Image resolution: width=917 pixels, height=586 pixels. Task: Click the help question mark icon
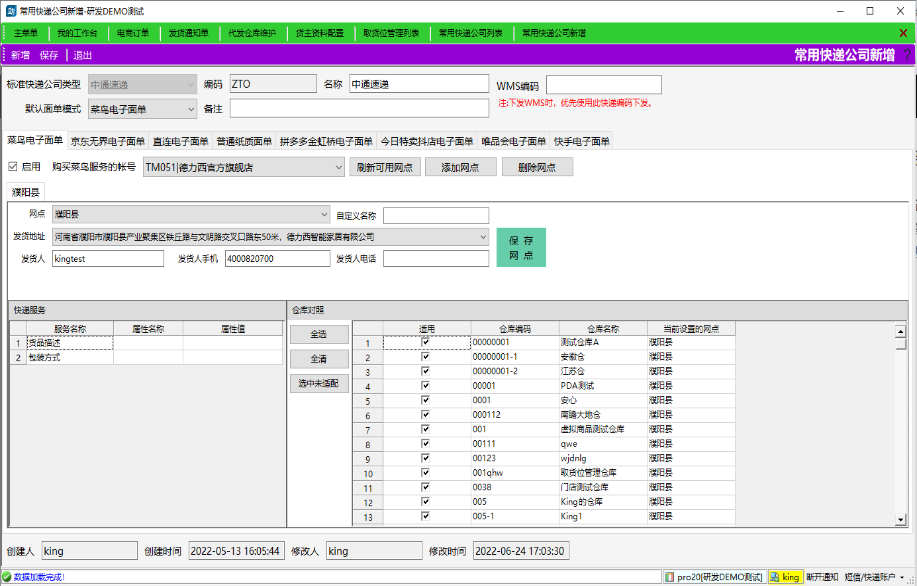[907, 55]
